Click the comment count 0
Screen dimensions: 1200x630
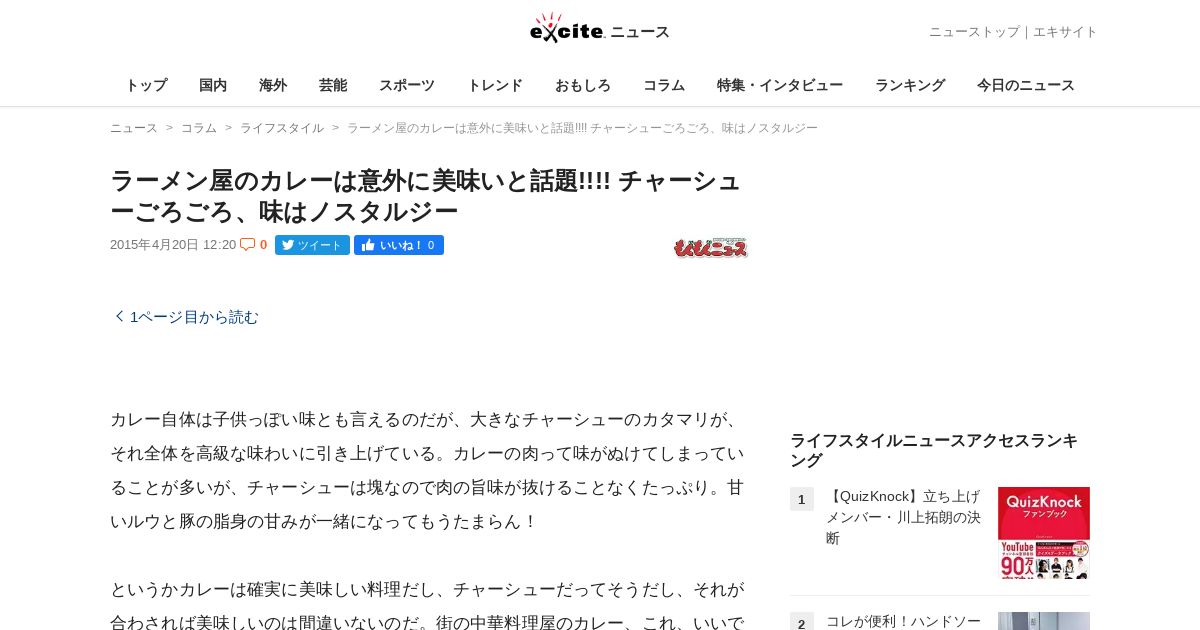click(x=263, y=245)
